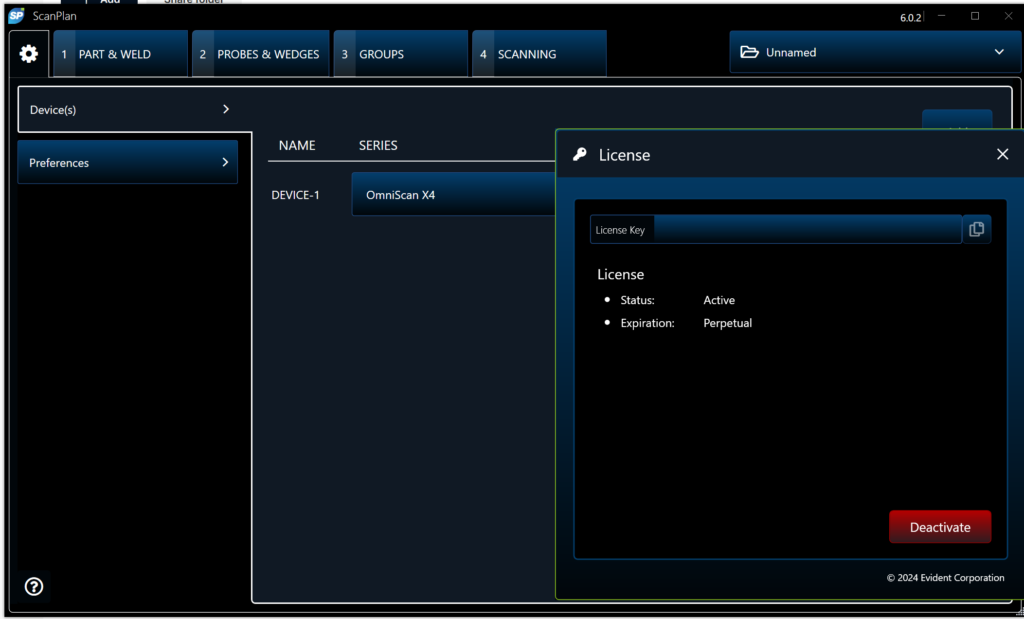This screenshot has width=1024, height=619.
Task: Click the ScanPlan logo in title bar
Action: click(16, 16)
